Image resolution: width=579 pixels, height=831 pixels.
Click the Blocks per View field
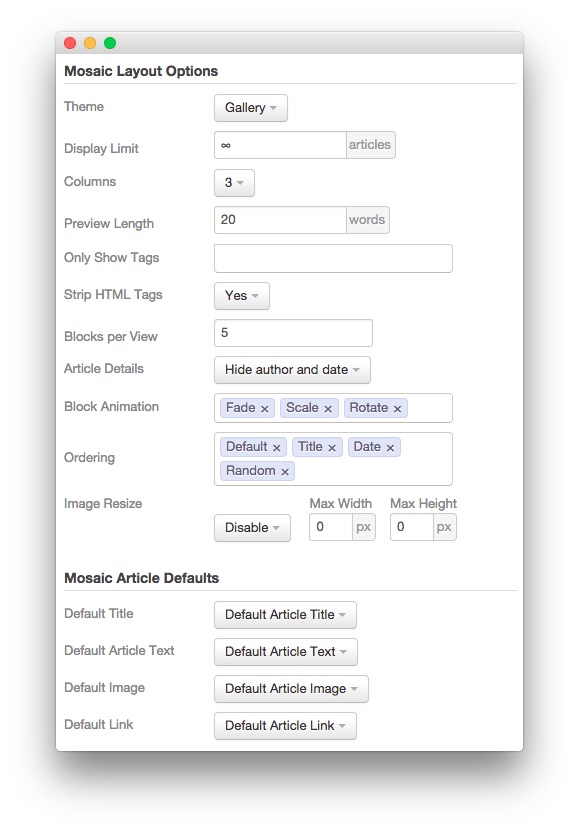click(x=293, y=333)
